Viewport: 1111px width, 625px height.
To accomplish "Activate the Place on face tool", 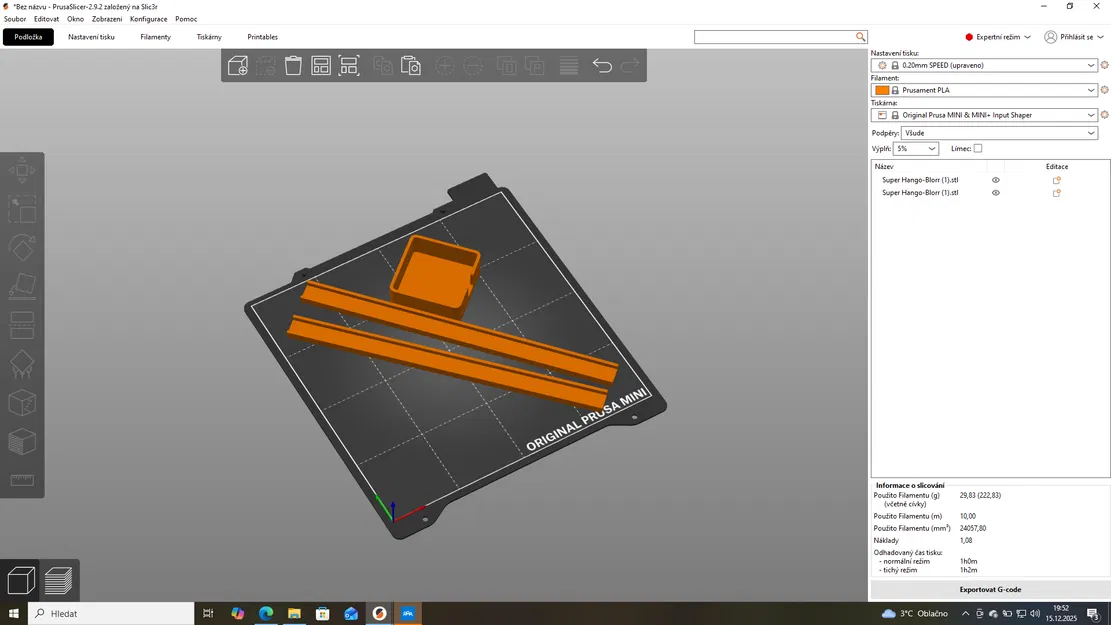I will tap(22, 285).
